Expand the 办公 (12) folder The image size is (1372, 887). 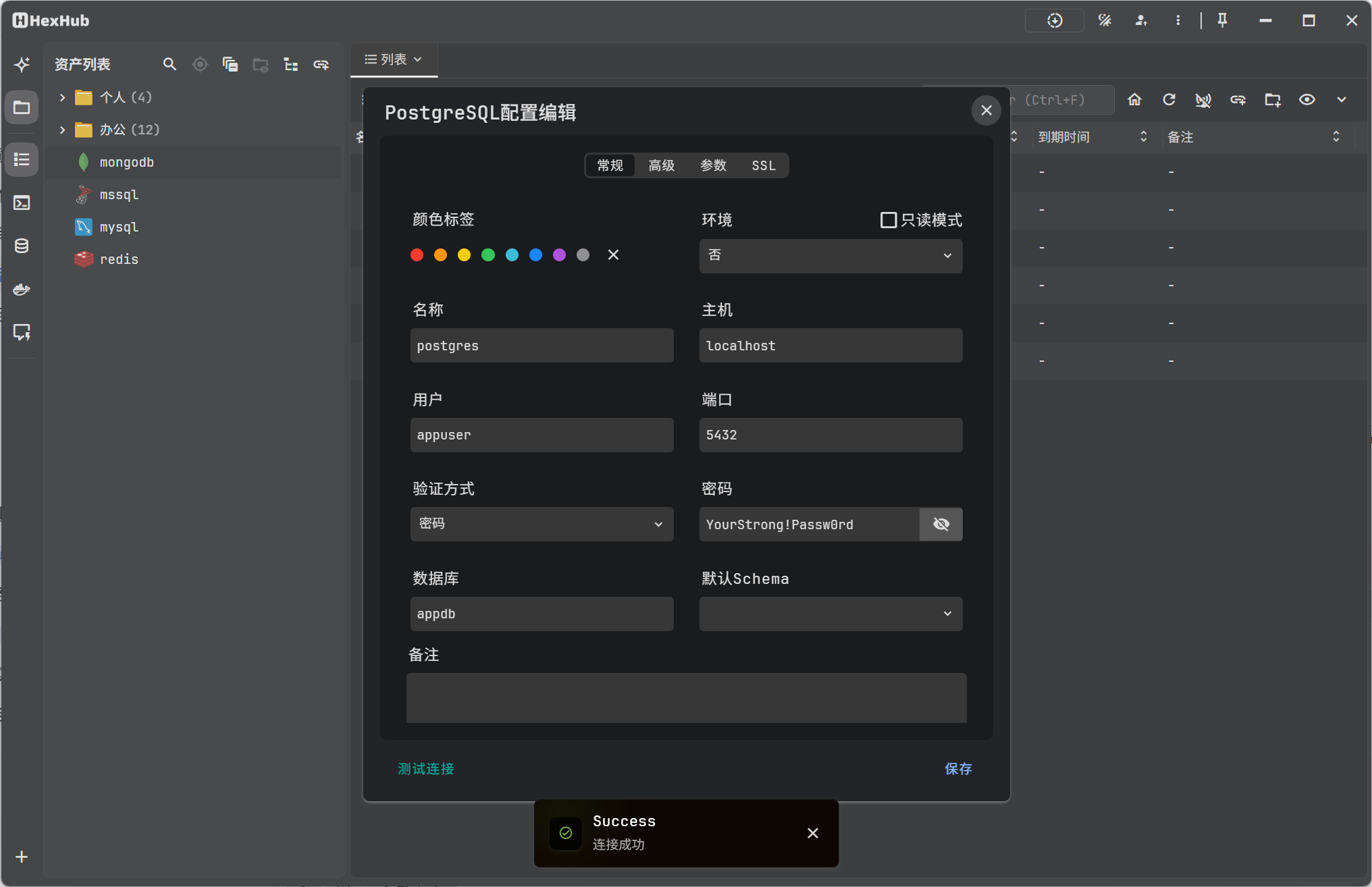click(x=63, y=130)
